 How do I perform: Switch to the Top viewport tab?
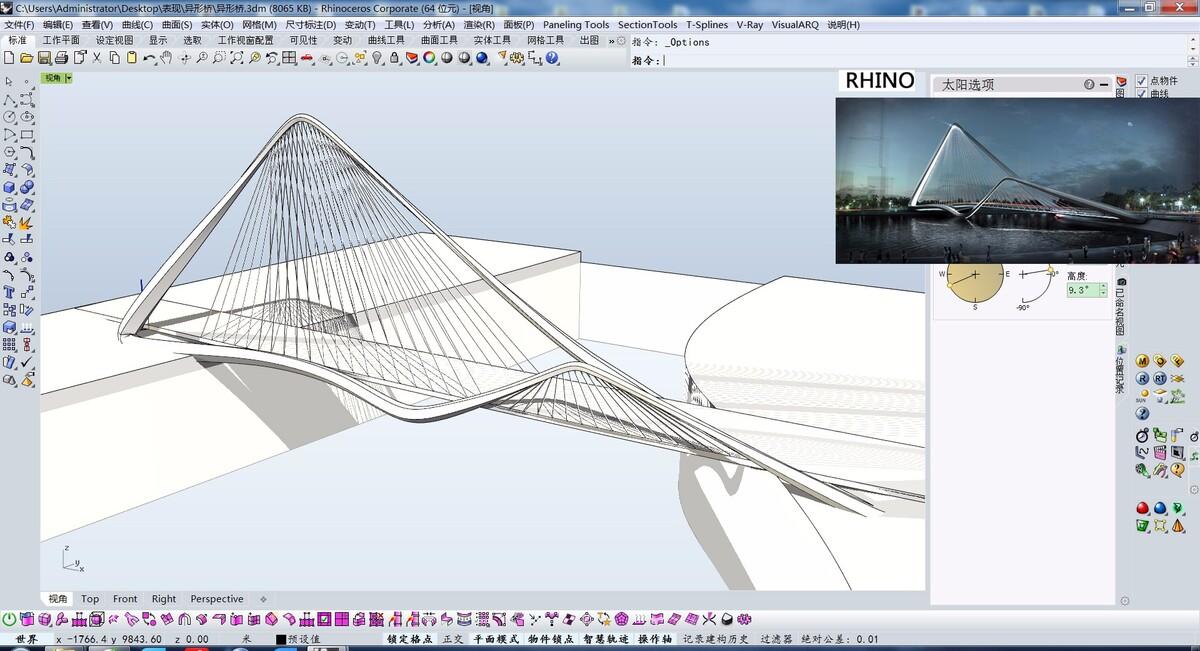pyautogui.click(x=90, y=599)
